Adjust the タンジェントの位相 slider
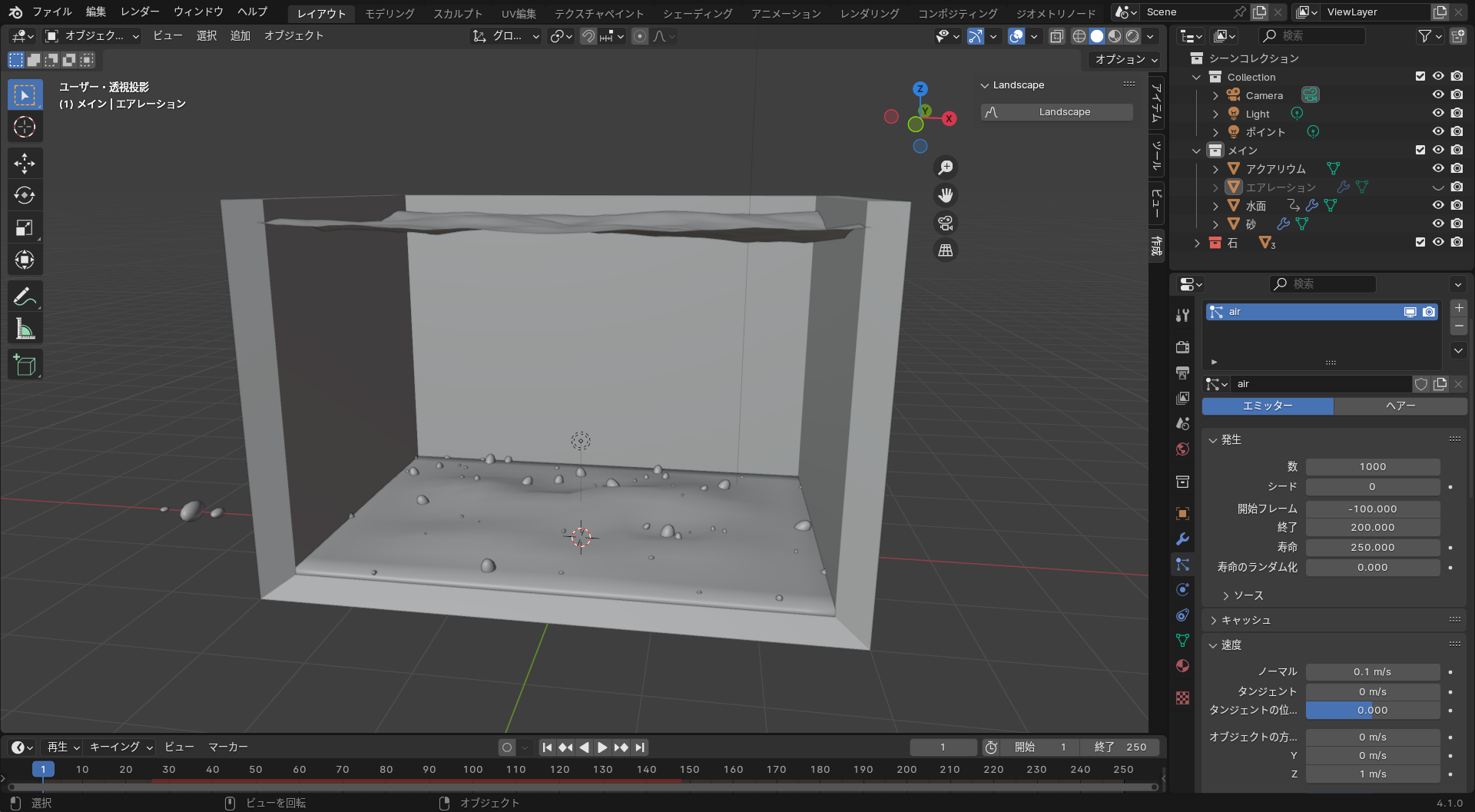The width and height of the screenshot is (1475, 812). [1373, 711]
